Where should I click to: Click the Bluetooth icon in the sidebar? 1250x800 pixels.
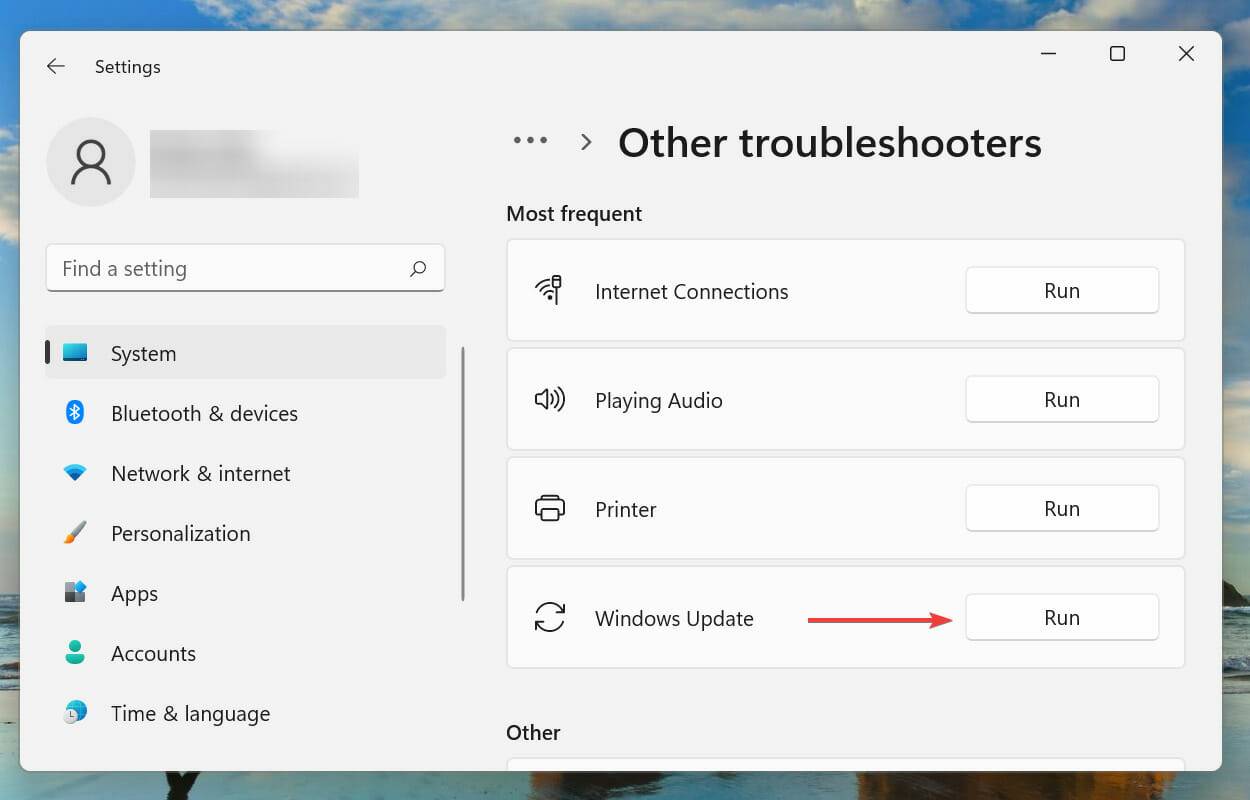pos(74,413)
